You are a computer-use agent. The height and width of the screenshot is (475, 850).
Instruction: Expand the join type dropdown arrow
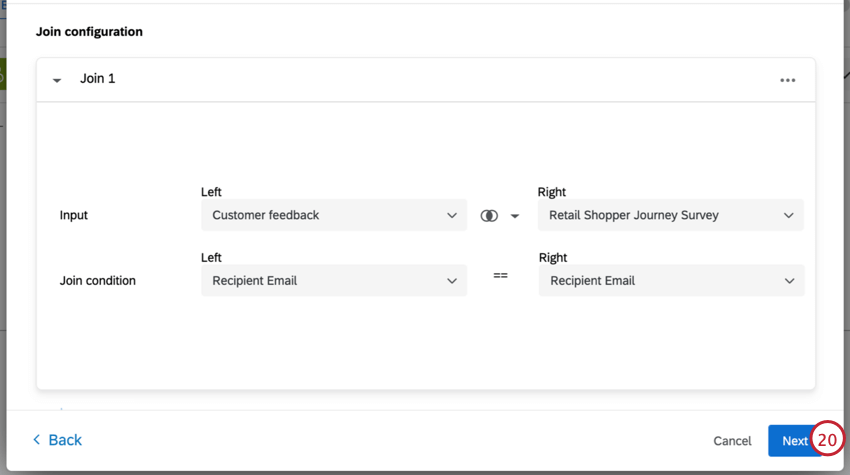pyautogui.click(x=515, y=215)
